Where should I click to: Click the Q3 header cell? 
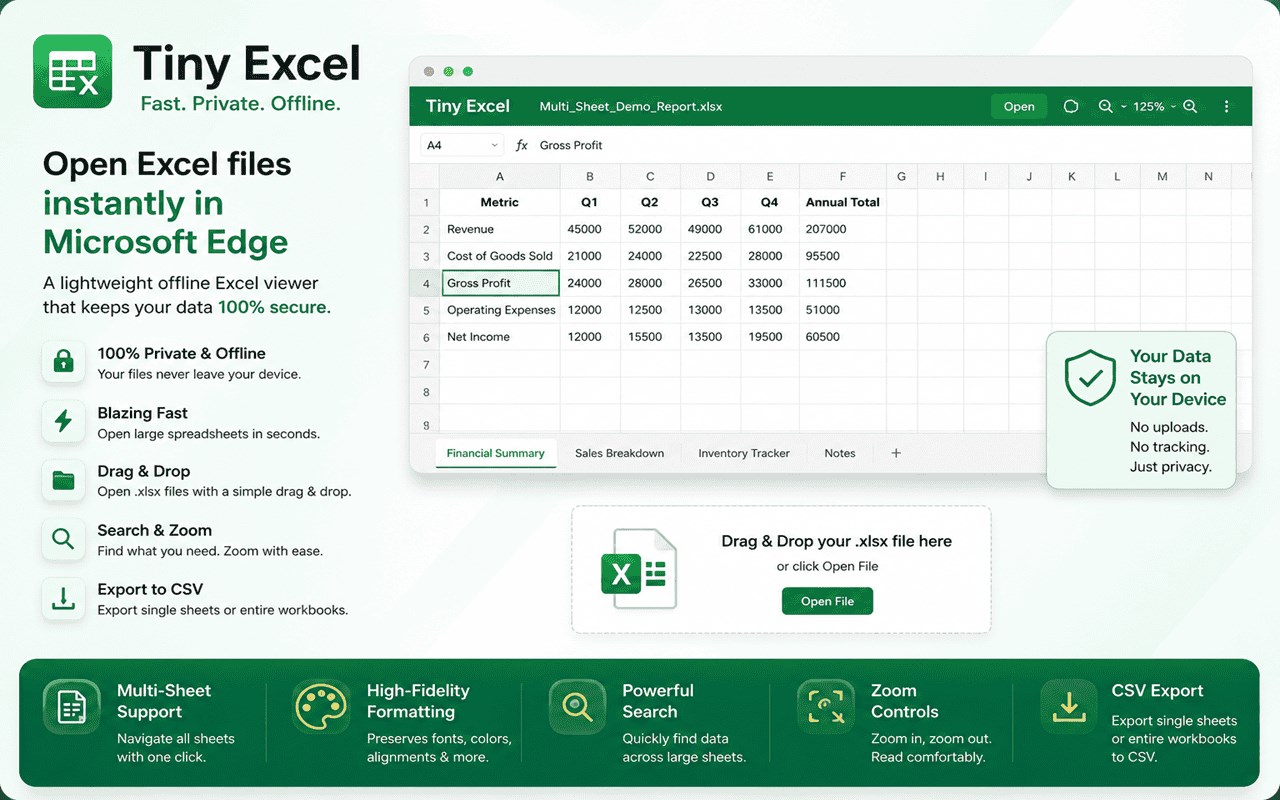point(710,202)
